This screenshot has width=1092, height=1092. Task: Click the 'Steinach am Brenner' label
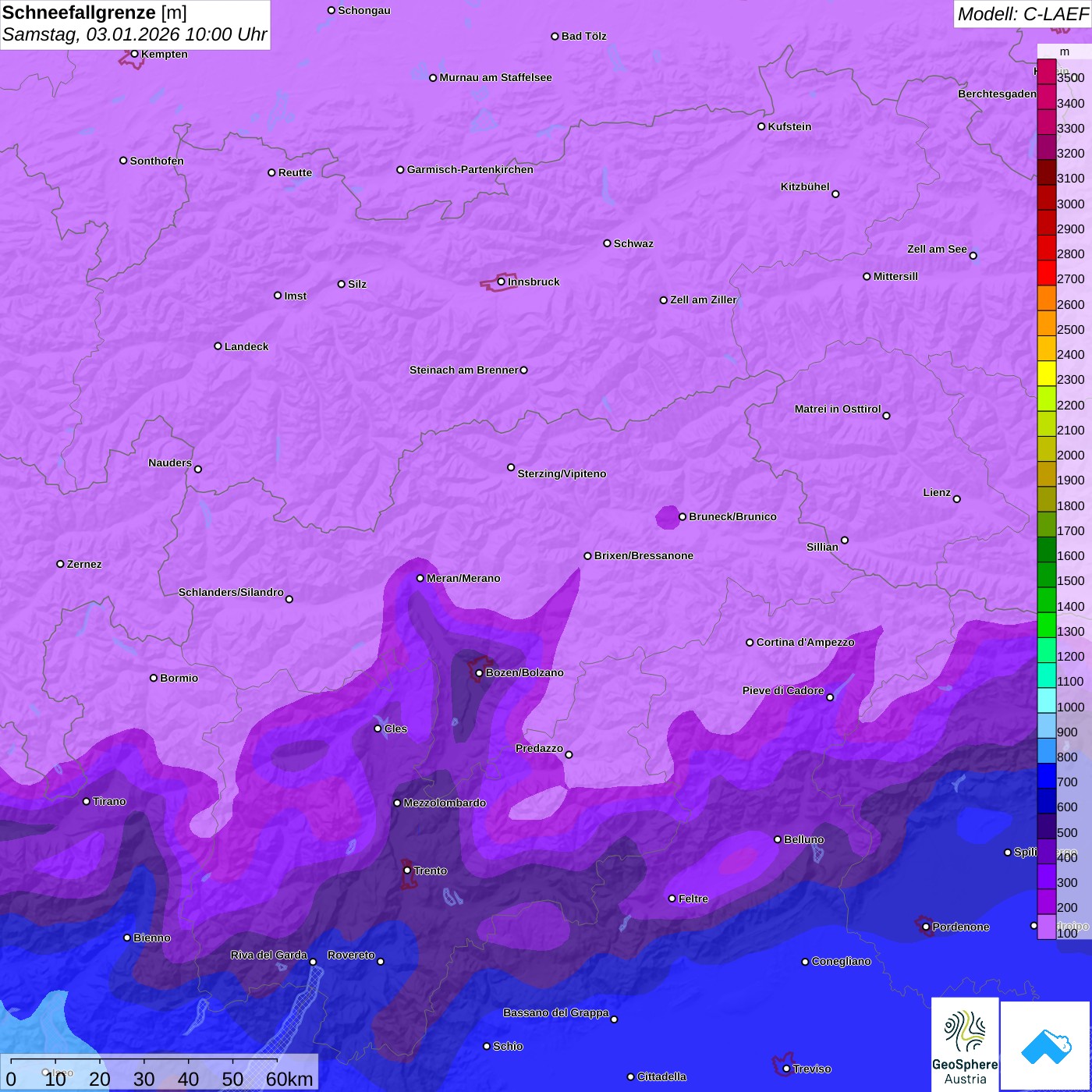pyautogui.click(x=463, y=370)
